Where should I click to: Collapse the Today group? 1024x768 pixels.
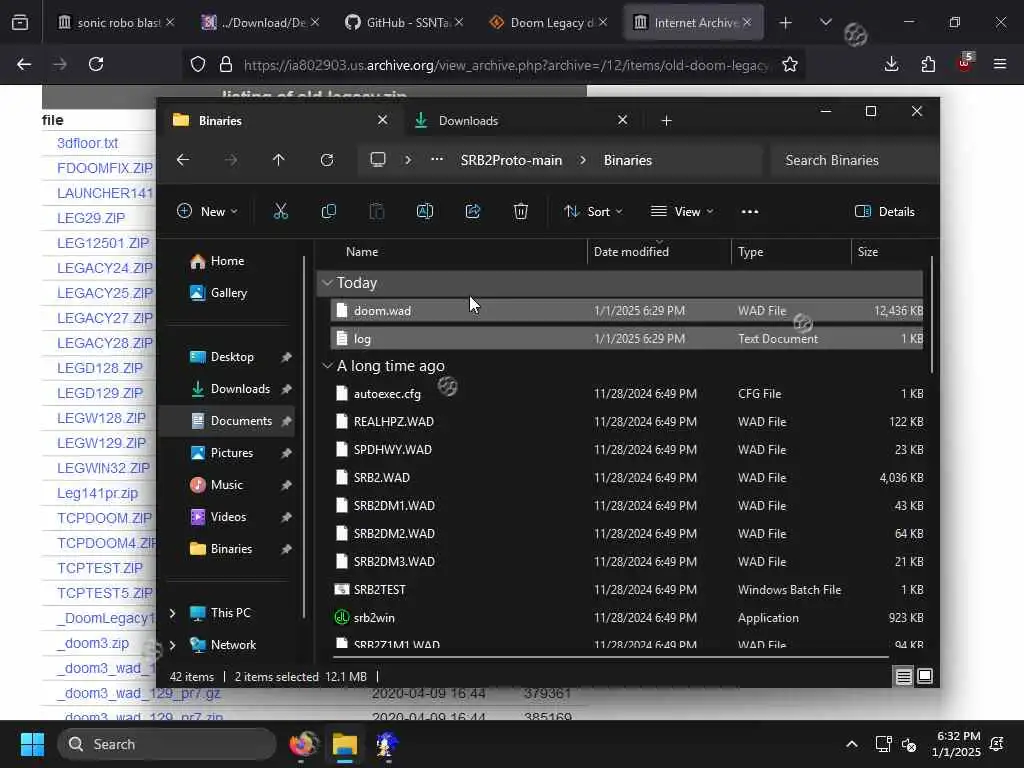click(x=327, y=283)
